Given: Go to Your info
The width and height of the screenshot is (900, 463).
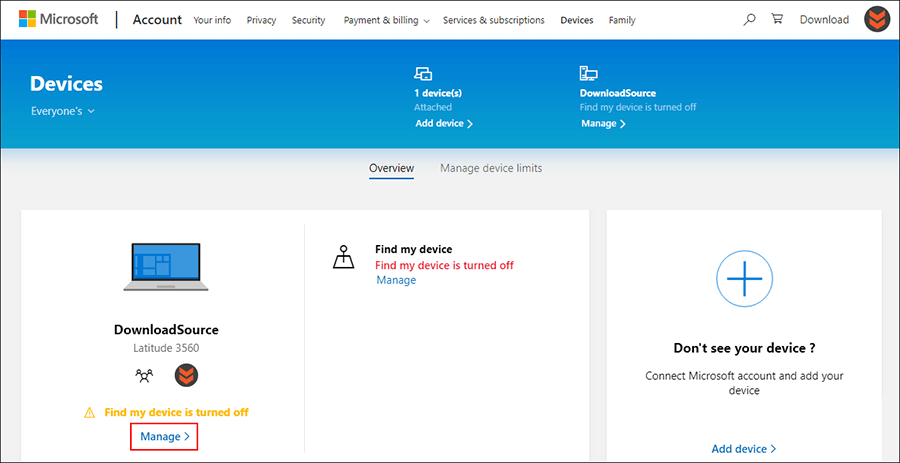Looking at the screenshot, I should coord(212,20).
